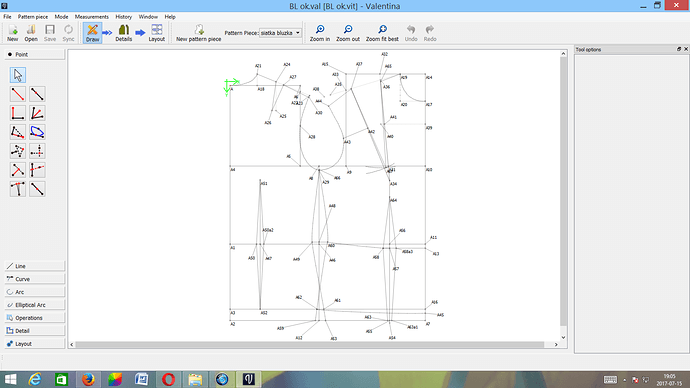The image size is (690, 388).
Task: Select point at distance and angle tool
Action: [x=18, y=94]
